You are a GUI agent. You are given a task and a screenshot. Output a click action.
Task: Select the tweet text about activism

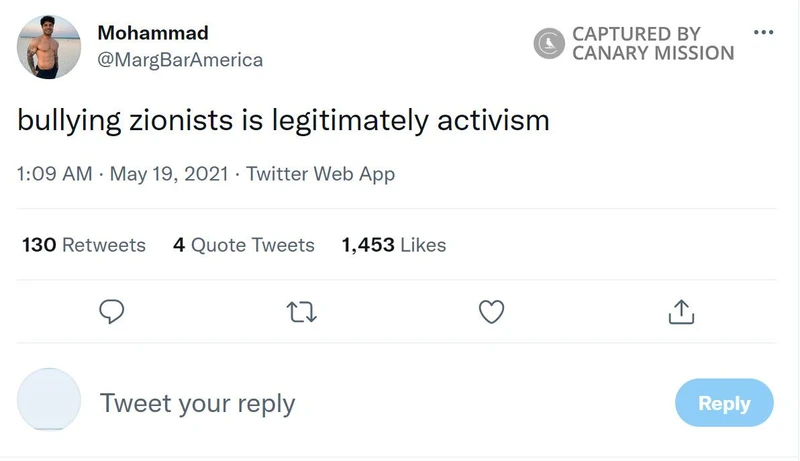(x=284, y=121)
